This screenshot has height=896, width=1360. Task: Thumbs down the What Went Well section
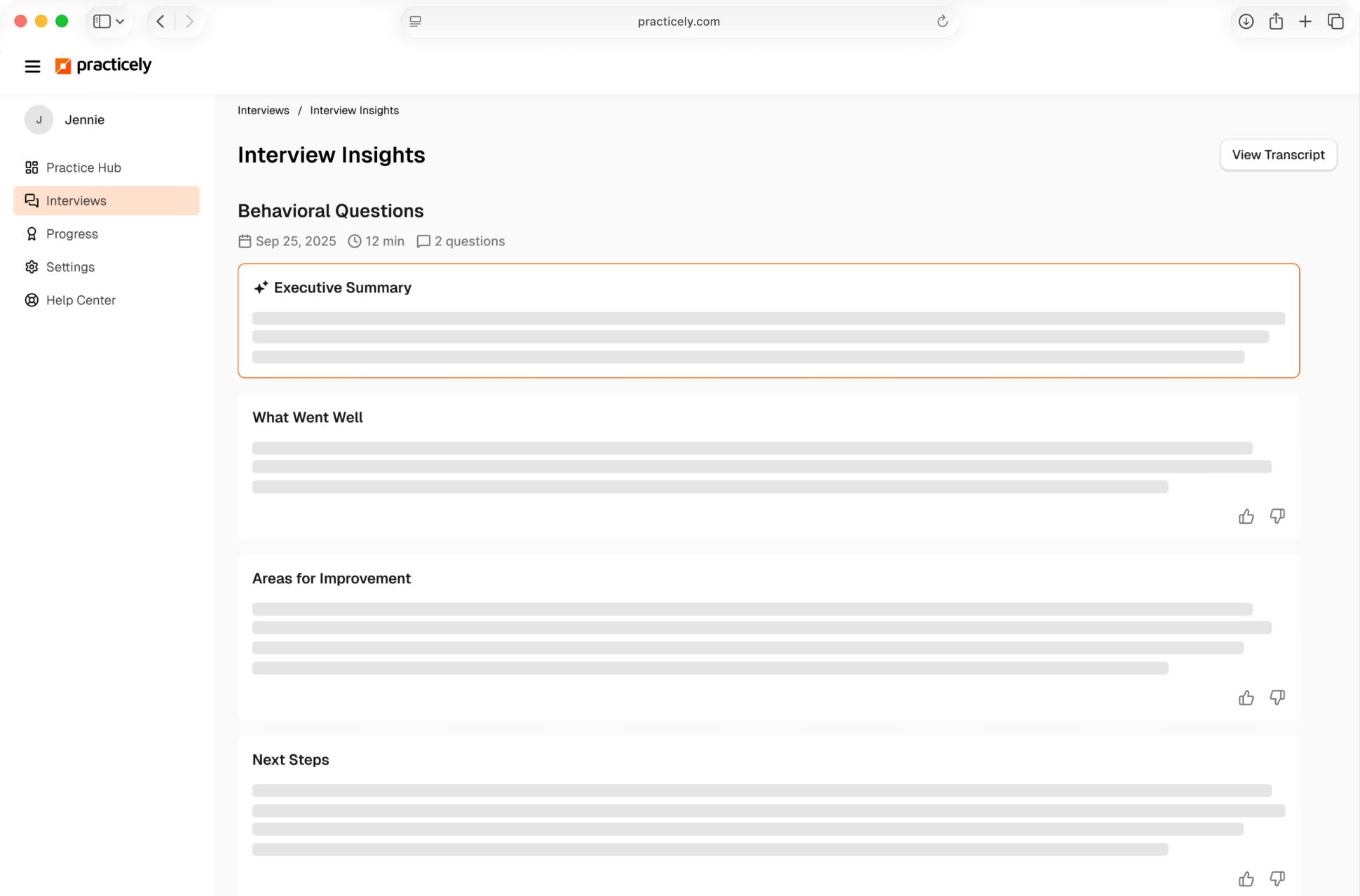pos(1277,517)
